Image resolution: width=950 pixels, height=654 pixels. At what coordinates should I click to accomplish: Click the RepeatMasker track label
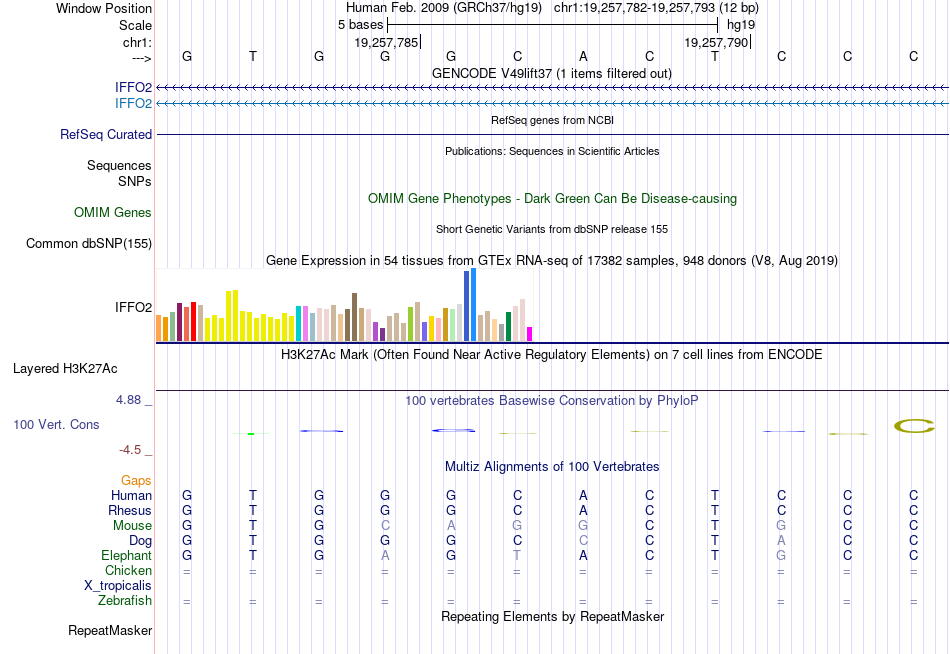coord(110,630)
